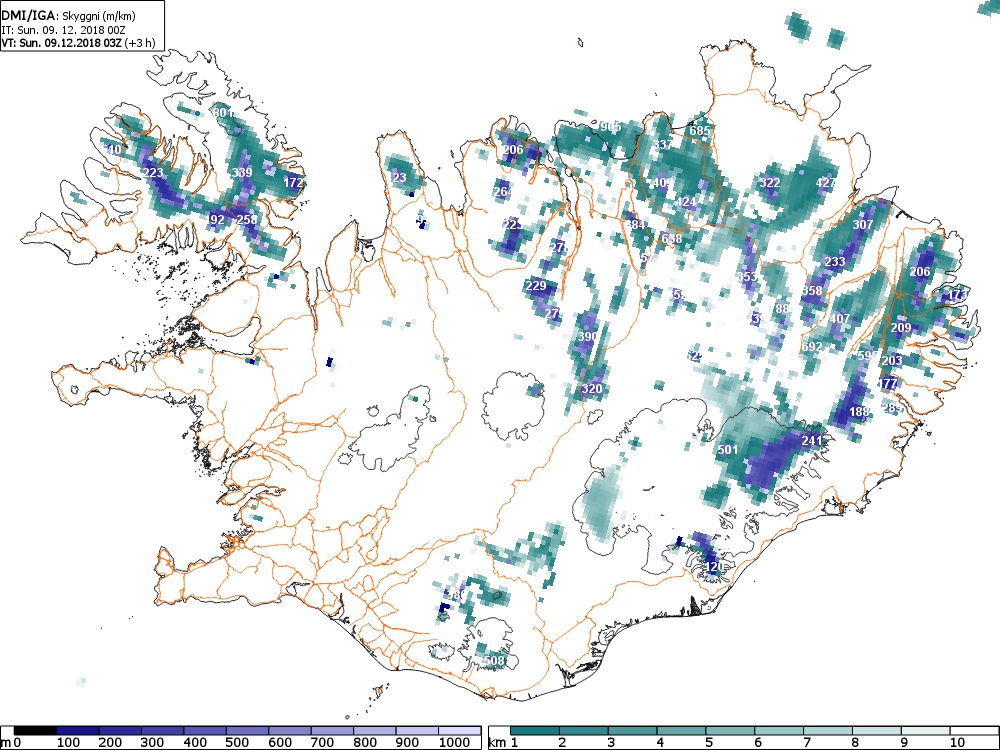This screenshot has width=1000, height=750.
Task: Click the 900 label on the meter scale
Action: click(407, 742)
